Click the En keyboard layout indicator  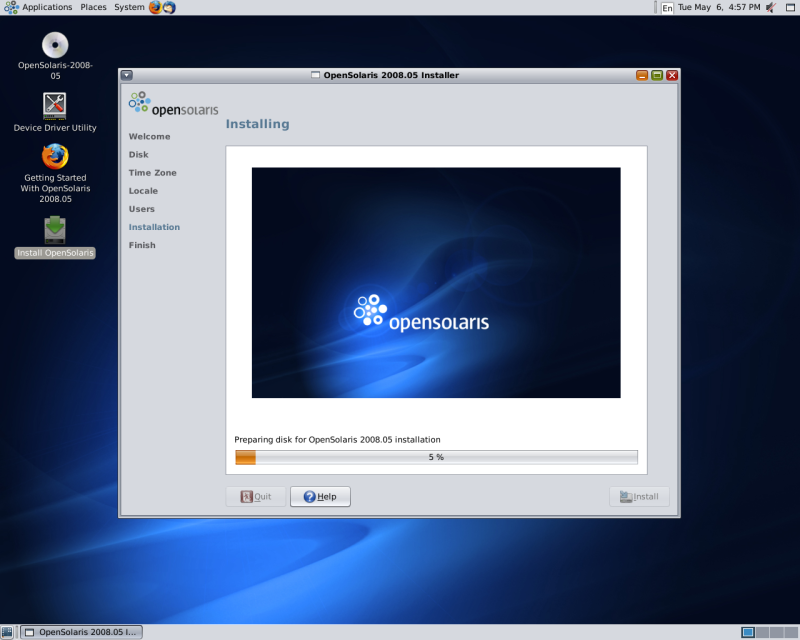(x=667, y=8)
